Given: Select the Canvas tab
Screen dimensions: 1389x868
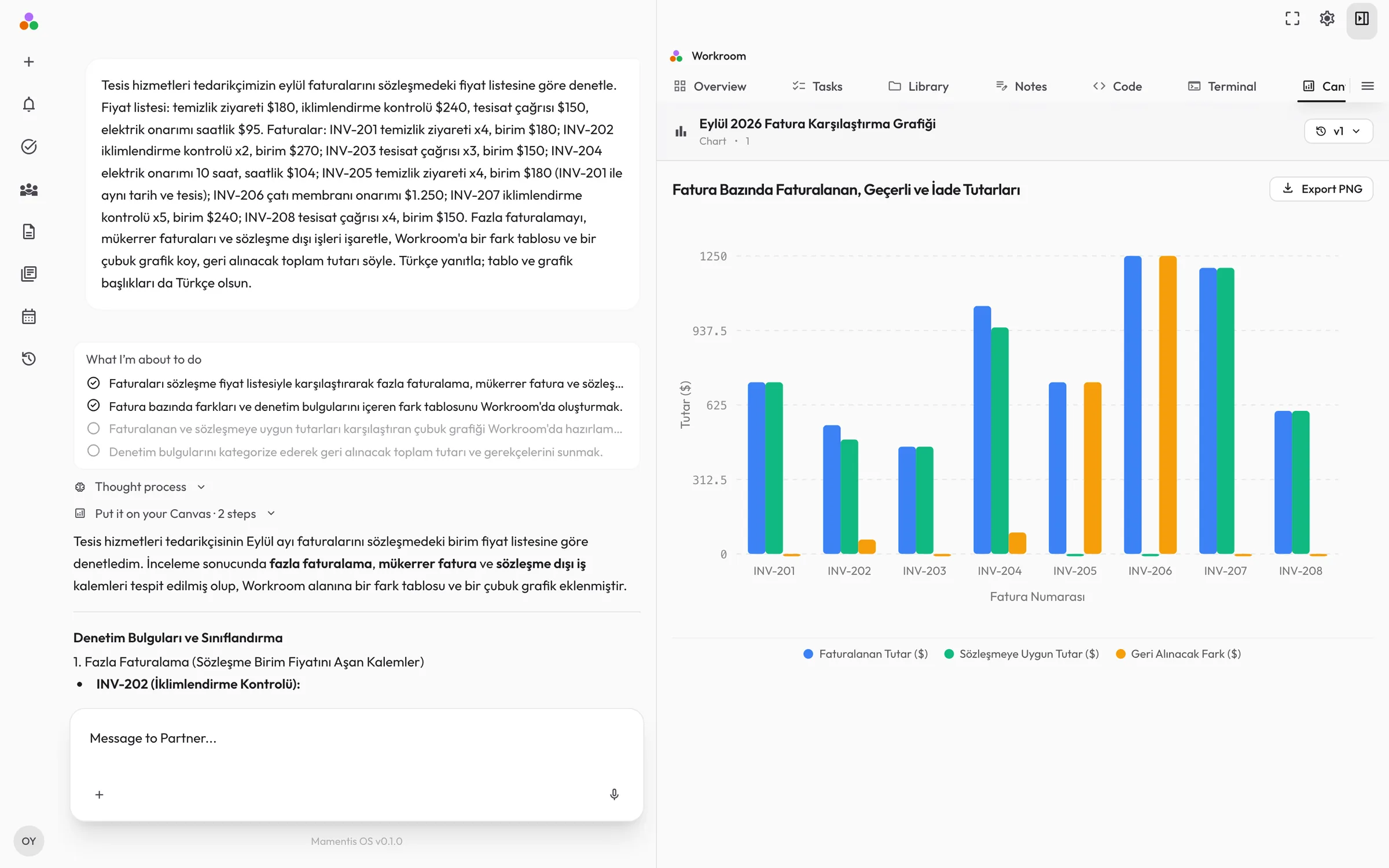Looking at the screenshot, I should pos(1323,86).
